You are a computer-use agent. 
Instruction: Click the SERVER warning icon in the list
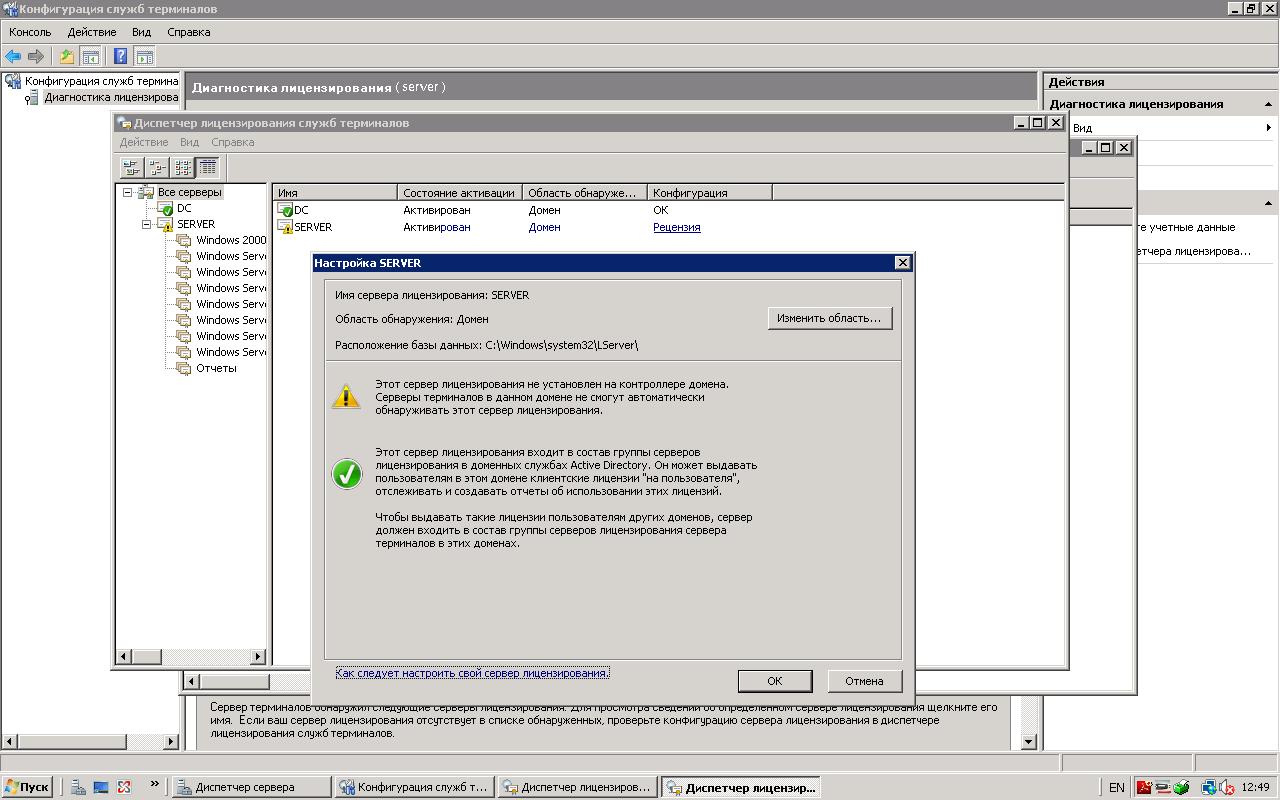285,227
